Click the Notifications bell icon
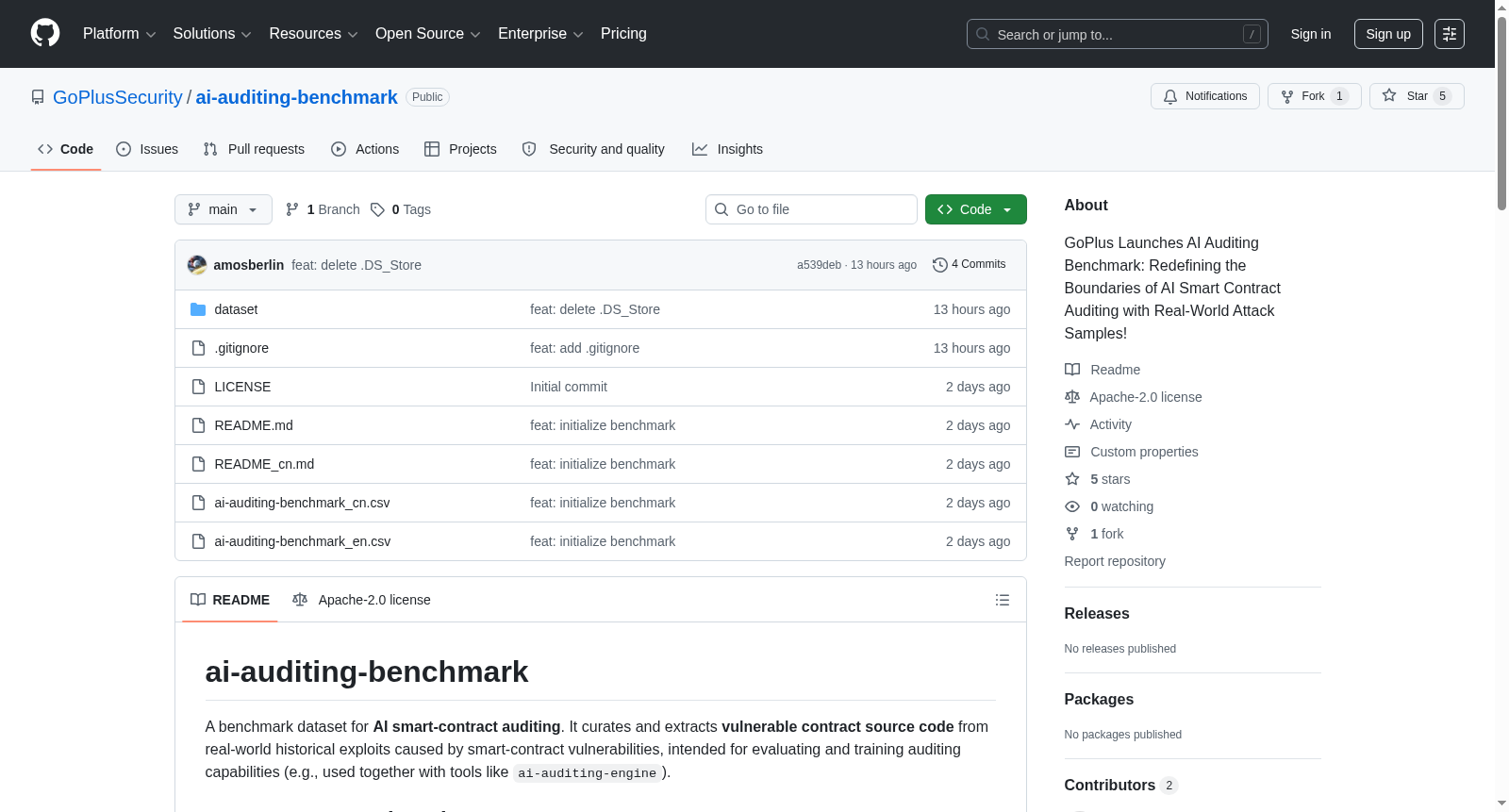The image size is (1509, 812). (1170, 96)
